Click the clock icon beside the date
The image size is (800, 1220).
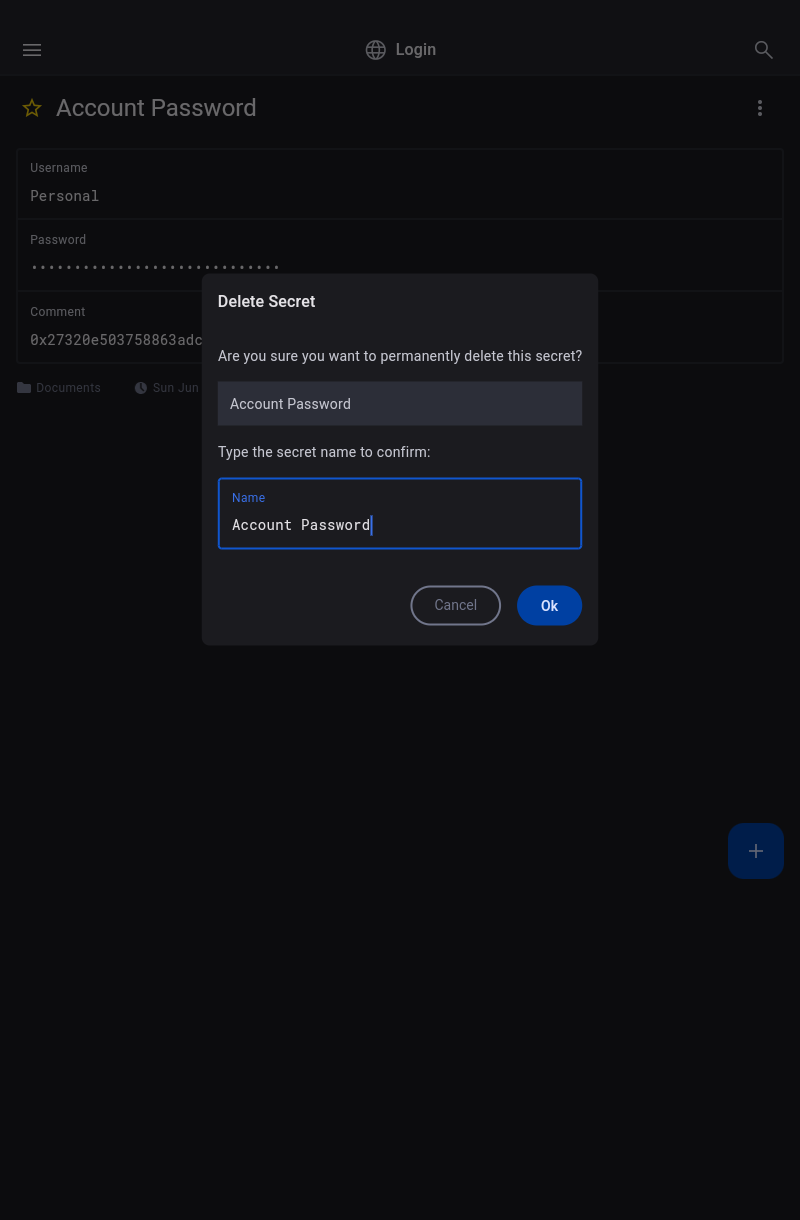click(x=141, y=388)
